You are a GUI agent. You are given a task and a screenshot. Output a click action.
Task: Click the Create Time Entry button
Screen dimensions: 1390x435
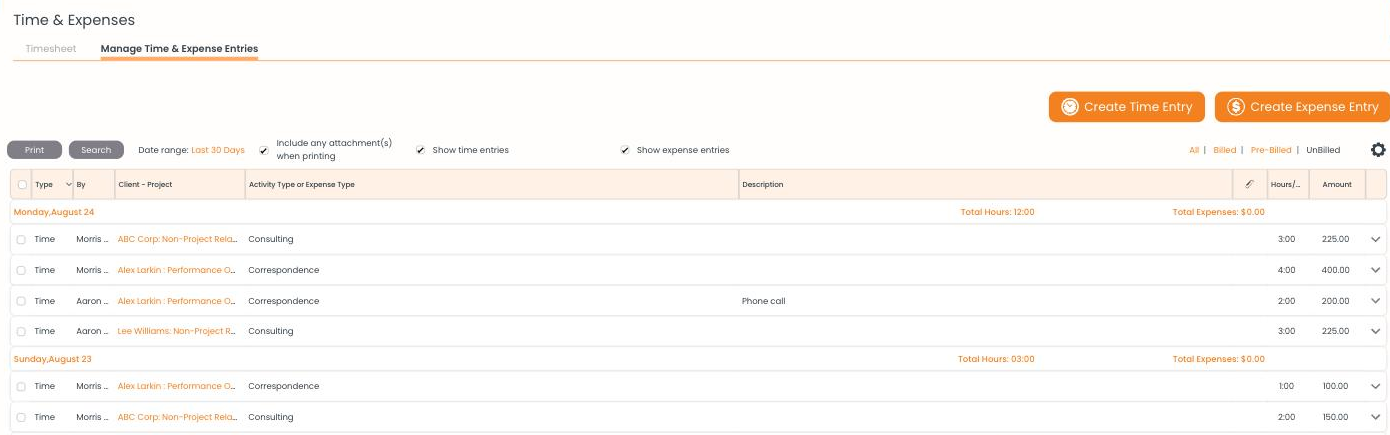coord(1127,107)
